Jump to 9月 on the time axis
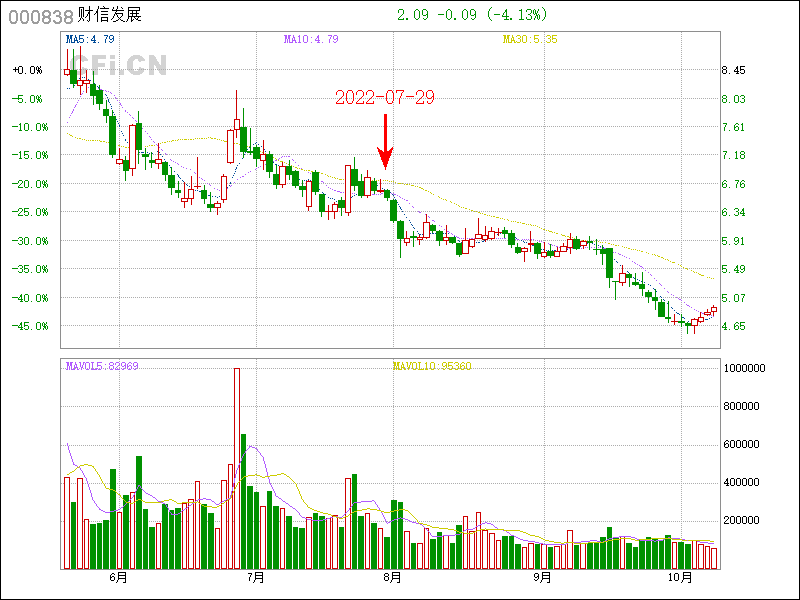800x600 pixels. pos(542,577)
